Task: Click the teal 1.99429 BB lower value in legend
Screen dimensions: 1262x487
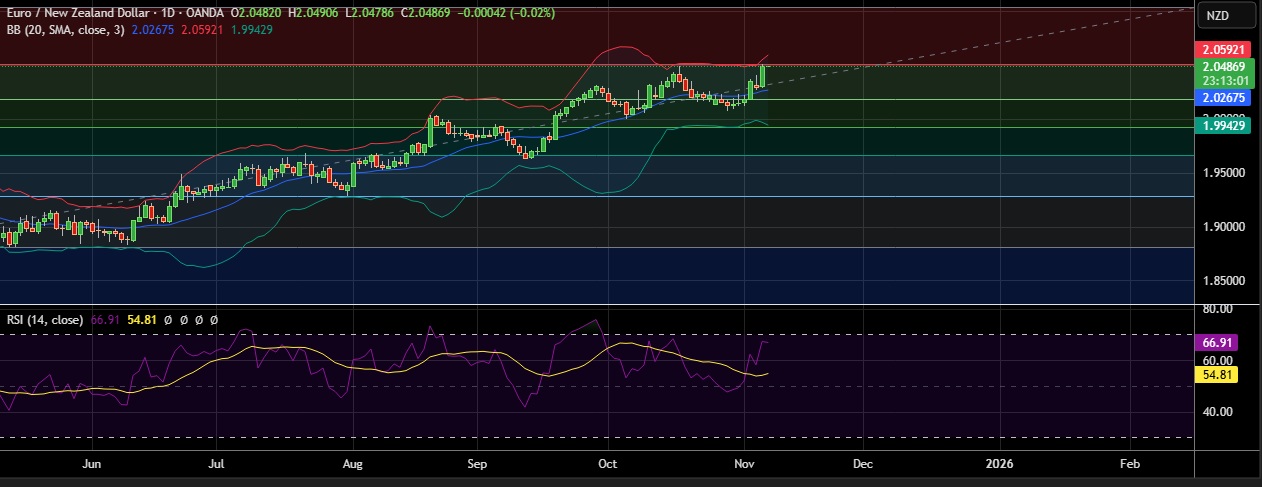Action: coord(251,30)
